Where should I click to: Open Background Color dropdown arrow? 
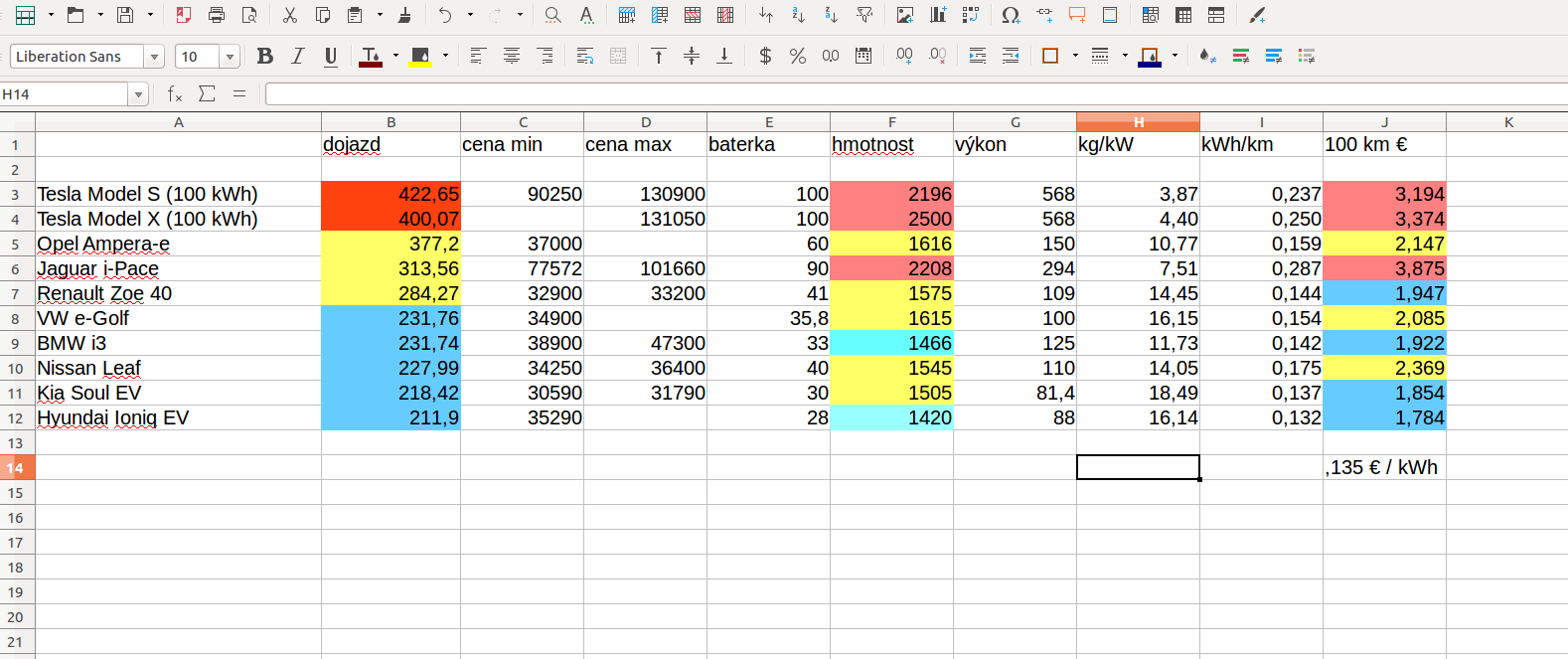pyautogui.click(x=1175, y=56)
